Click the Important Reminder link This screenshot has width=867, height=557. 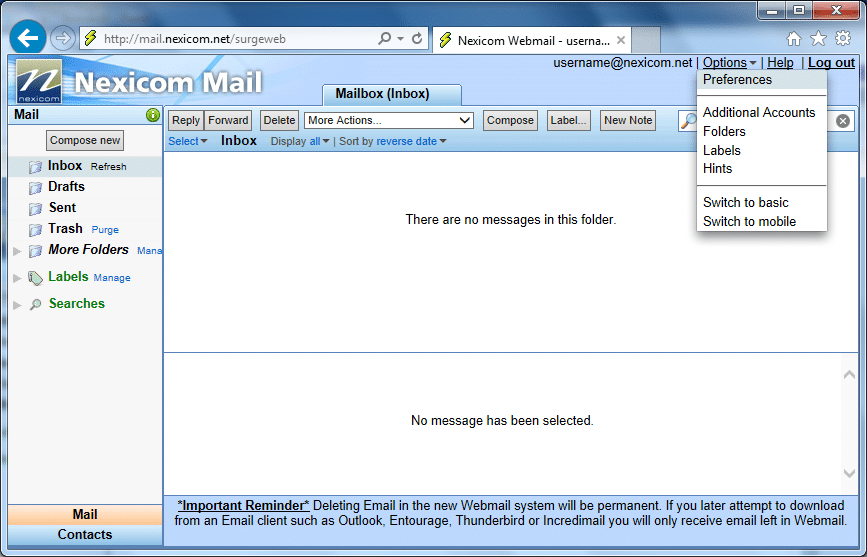coord(243,506)
